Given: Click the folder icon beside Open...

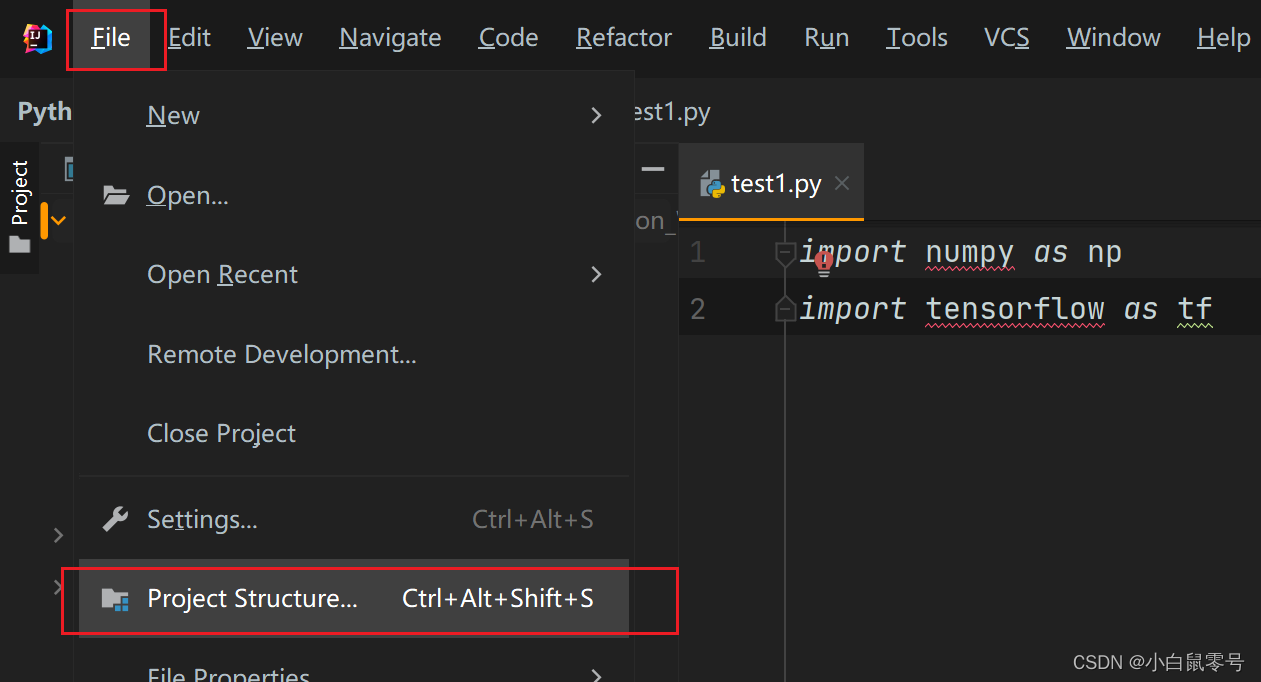Looking at the screenshot, I should [x=115, y=195].
